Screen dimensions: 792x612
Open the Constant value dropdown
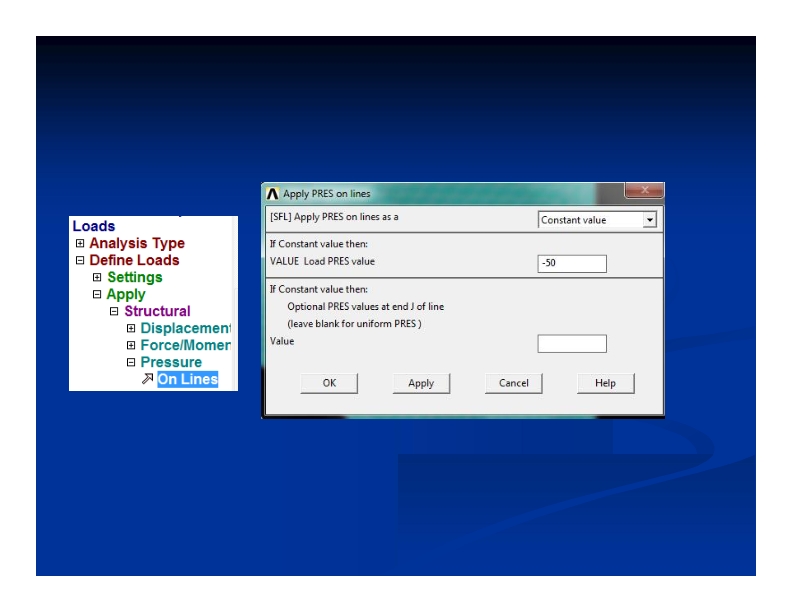[649, 220]
